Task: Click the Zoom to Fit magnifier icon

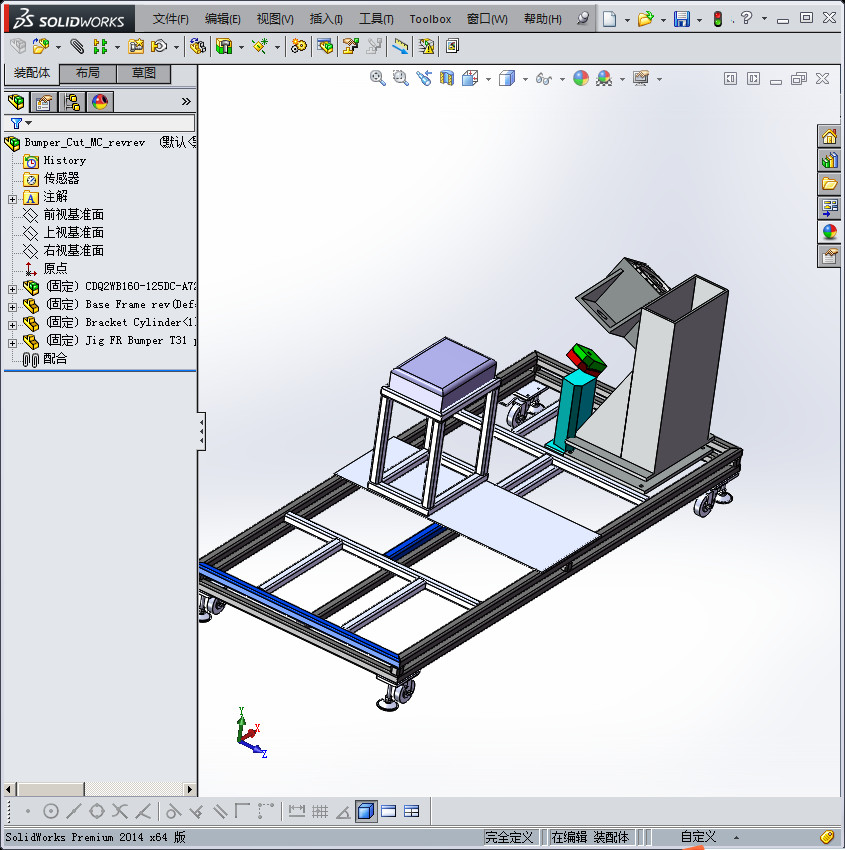Action: pos(378,78)
